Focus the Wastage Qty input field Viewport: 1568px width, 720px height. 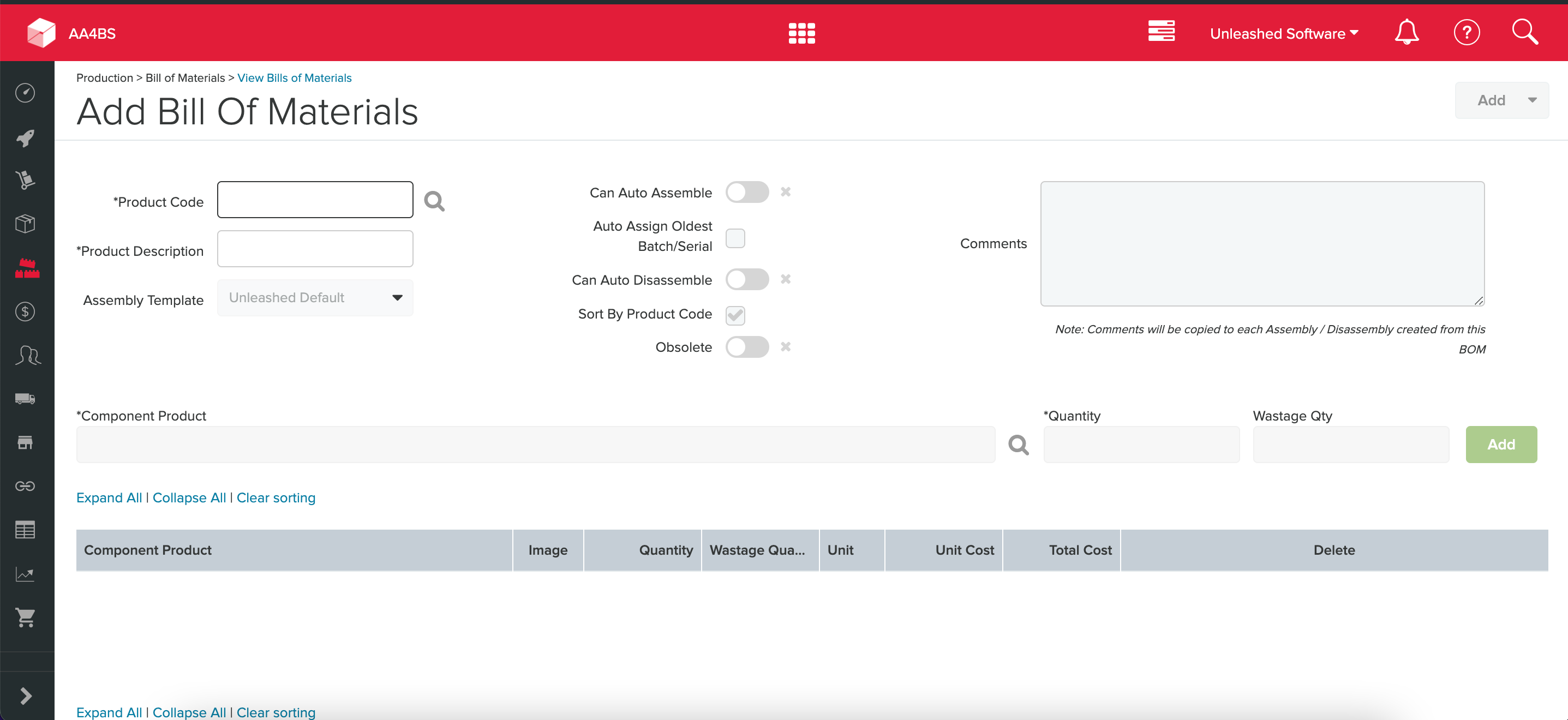coord(1351,445)
